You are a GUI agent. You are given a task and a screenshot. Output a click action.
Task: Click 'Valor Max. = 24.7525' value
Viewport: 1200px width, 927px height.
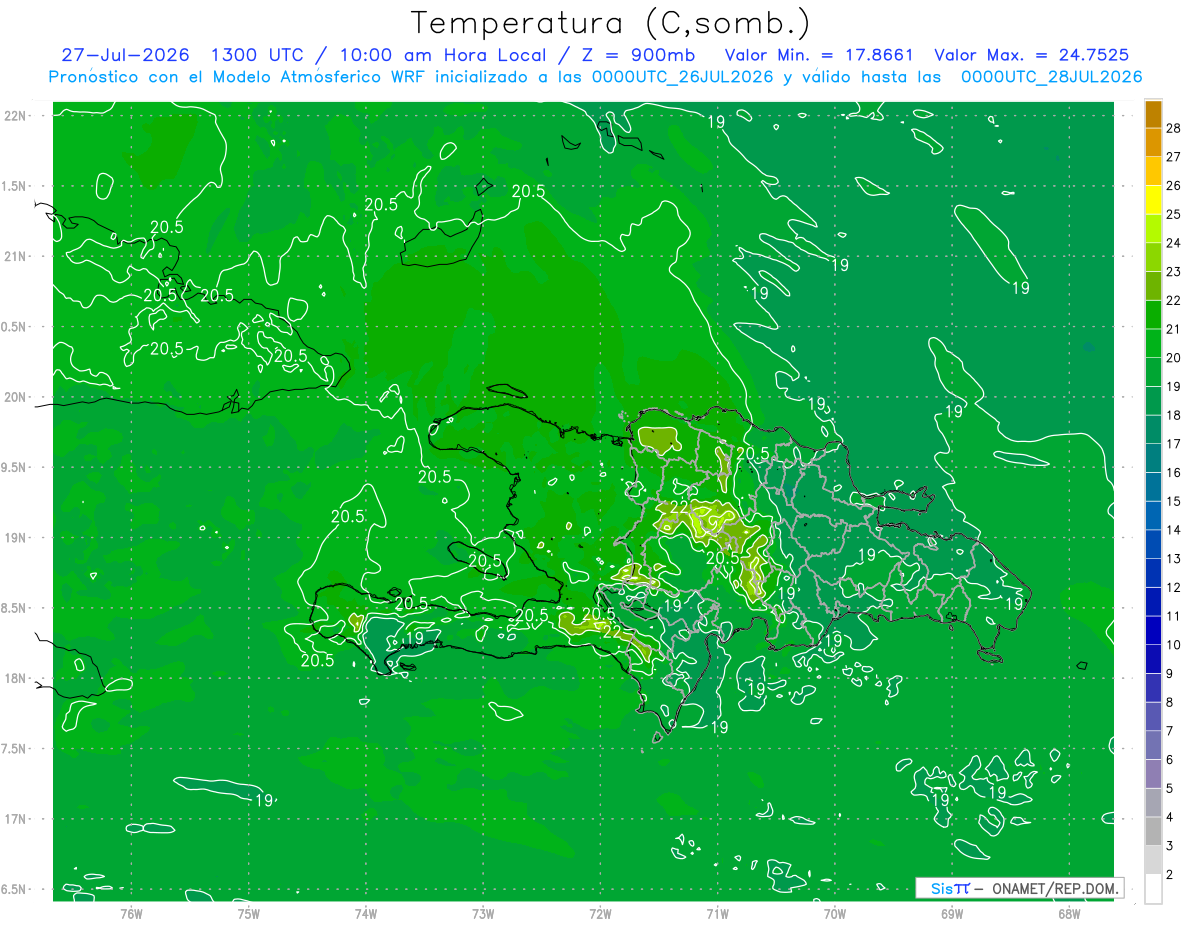1032,55
